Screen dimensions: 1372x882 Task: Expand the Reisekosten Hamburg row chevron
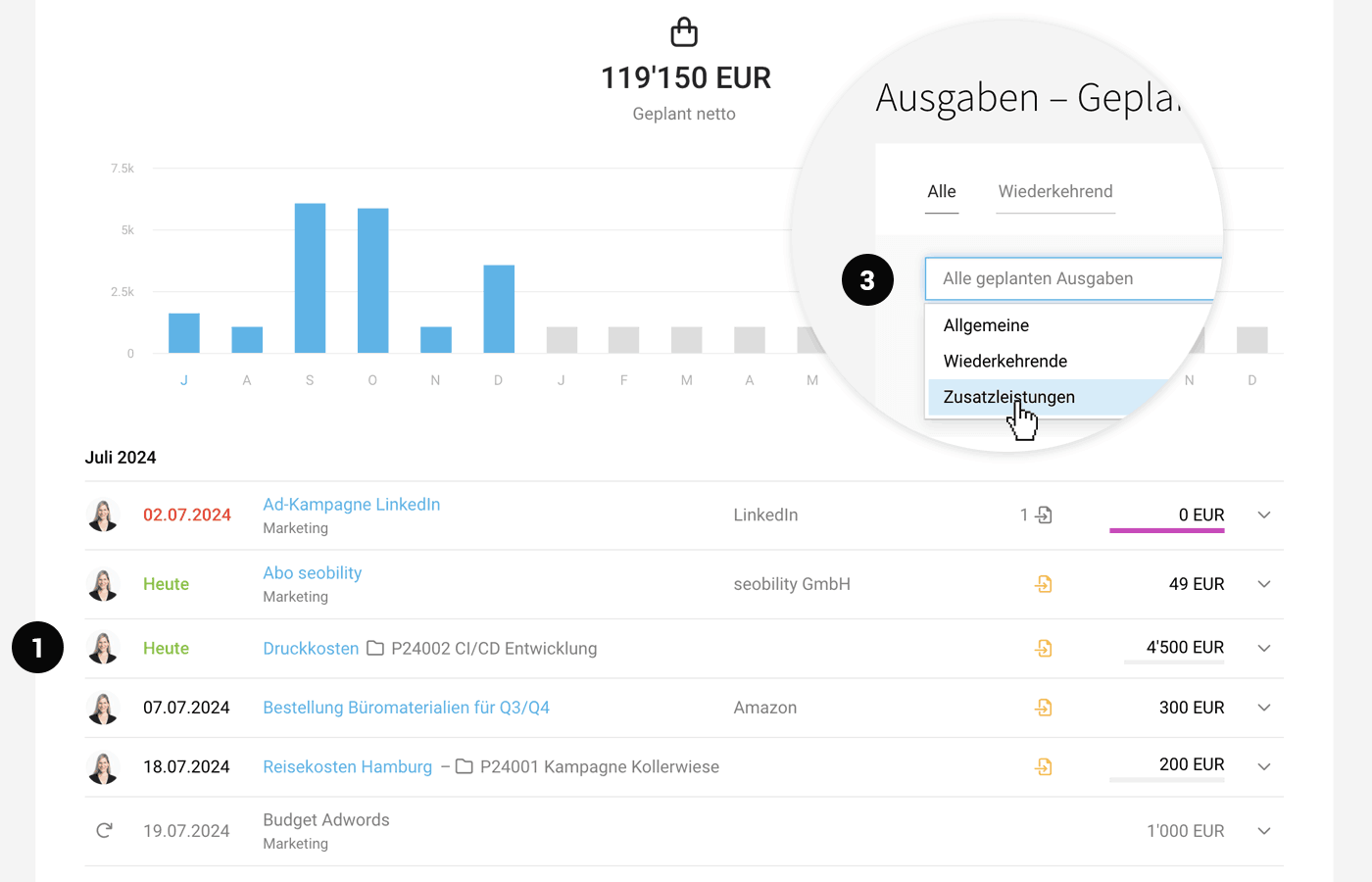click(1264, 766)
